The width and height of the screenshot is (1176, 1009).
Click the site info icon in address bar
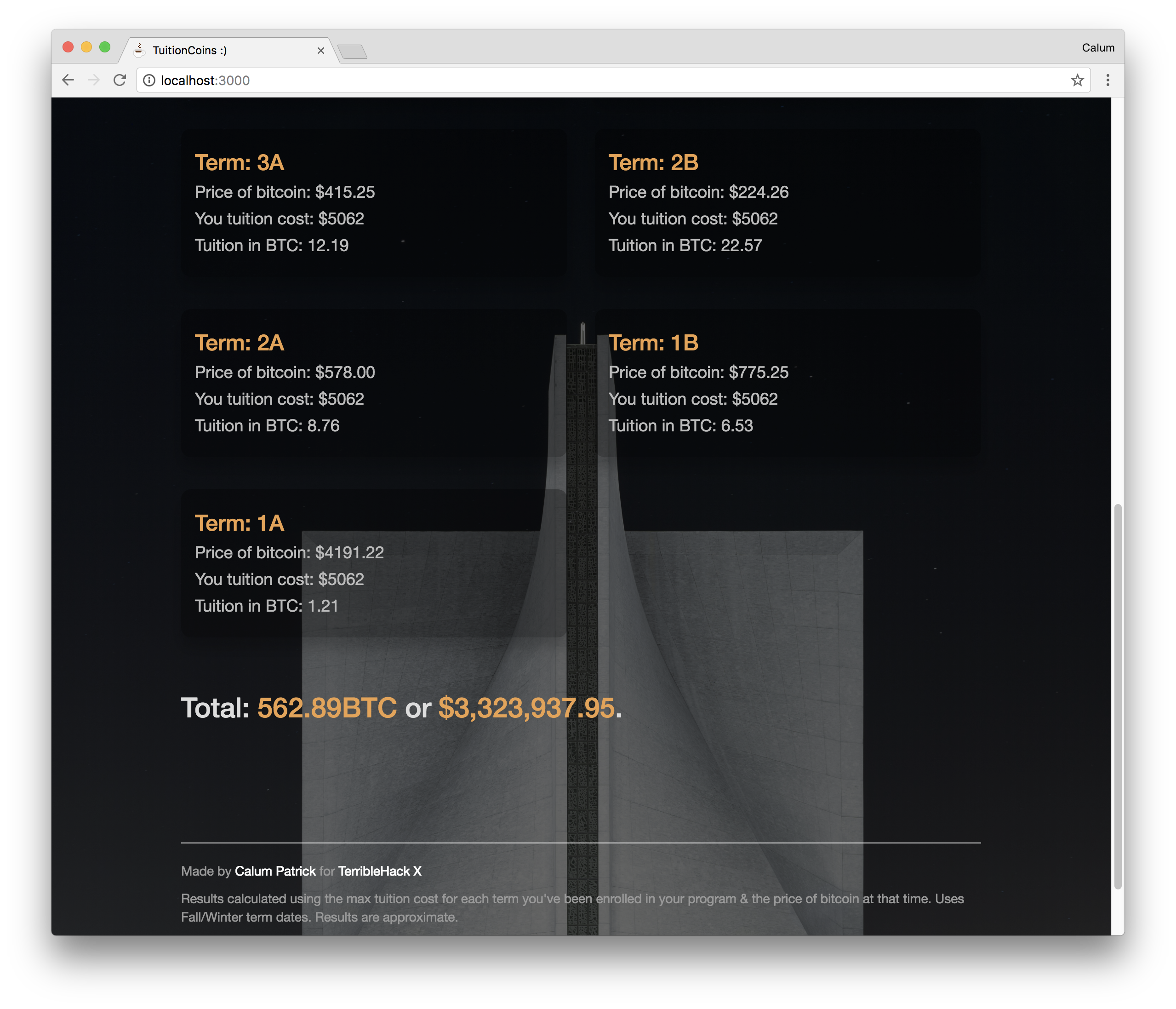coord(148,80)
